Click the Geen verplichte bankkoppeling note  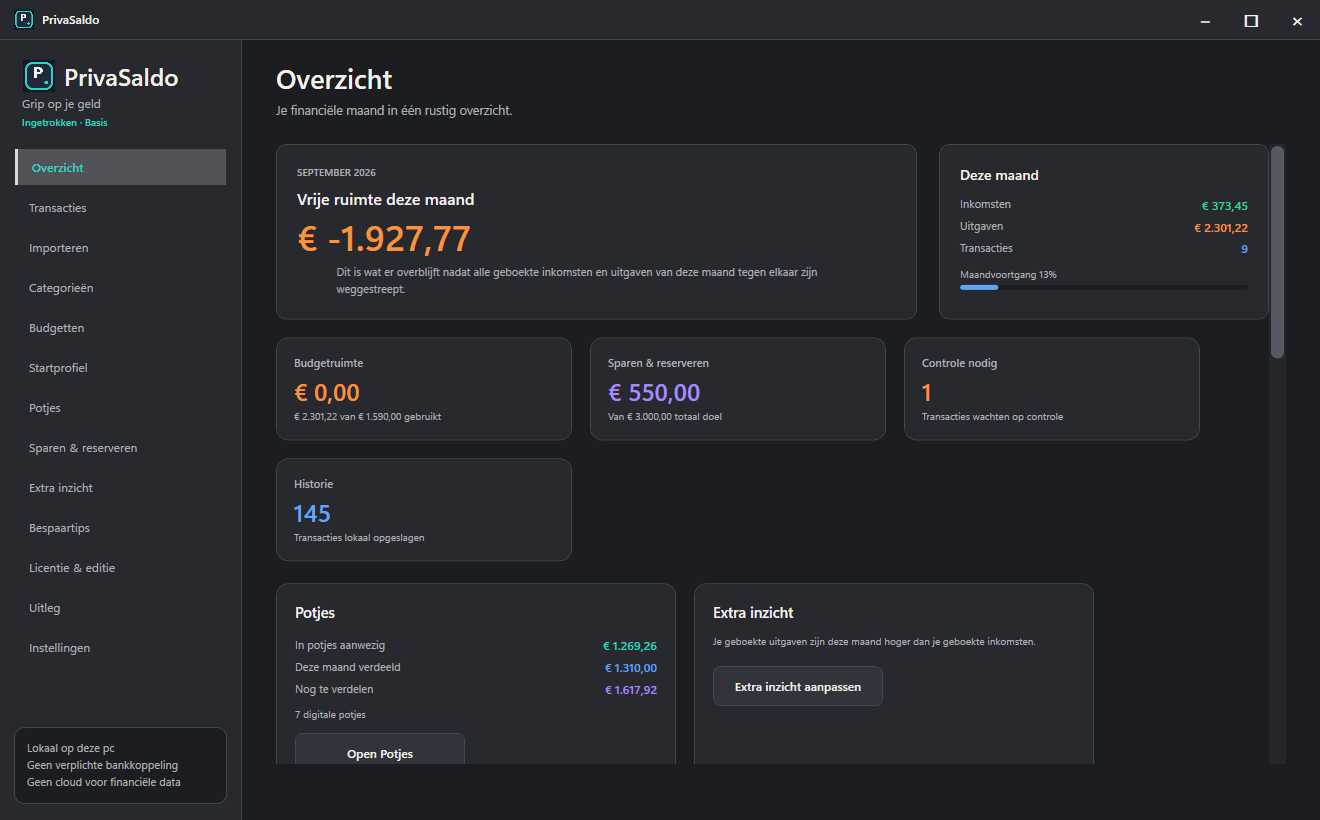[x=103, y=765]
